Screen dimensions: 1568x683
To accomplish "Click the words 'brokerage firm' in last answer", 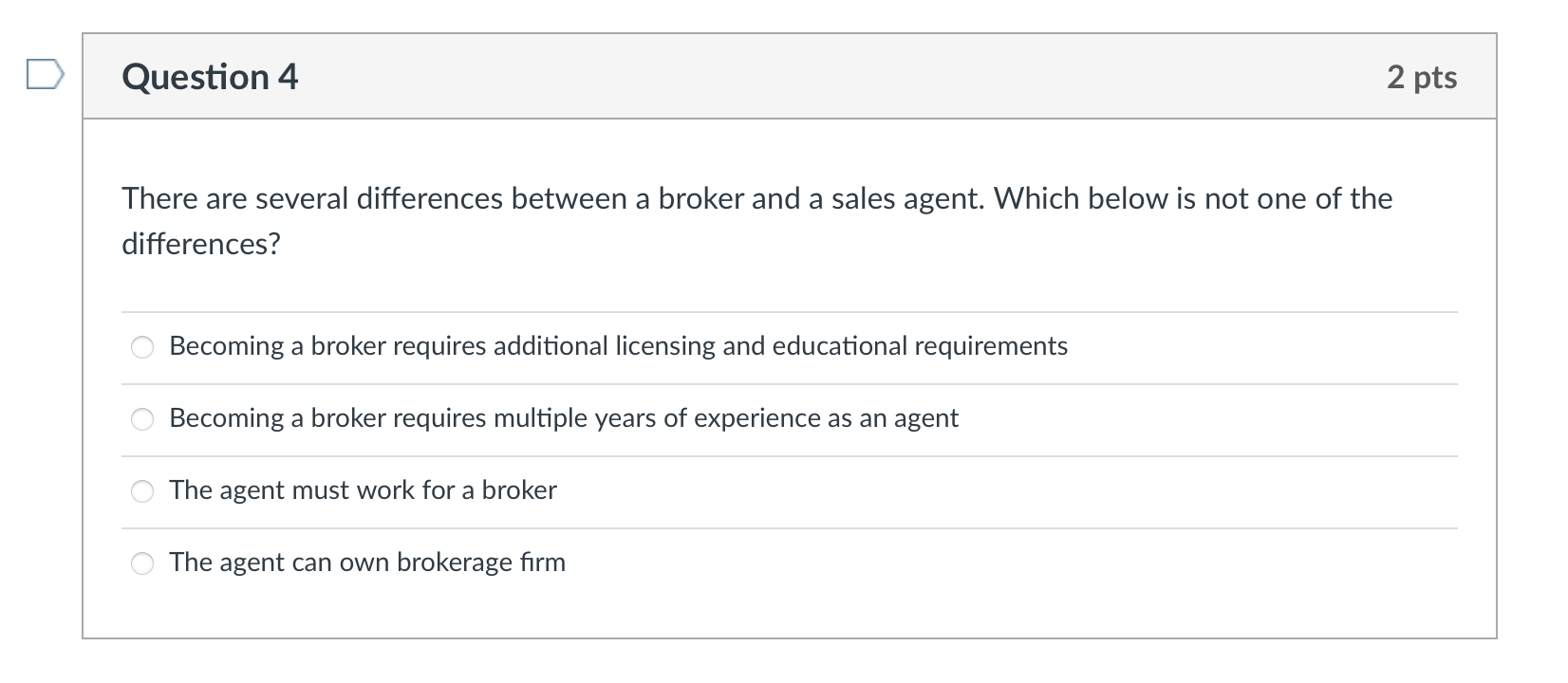I will (481, 563).
